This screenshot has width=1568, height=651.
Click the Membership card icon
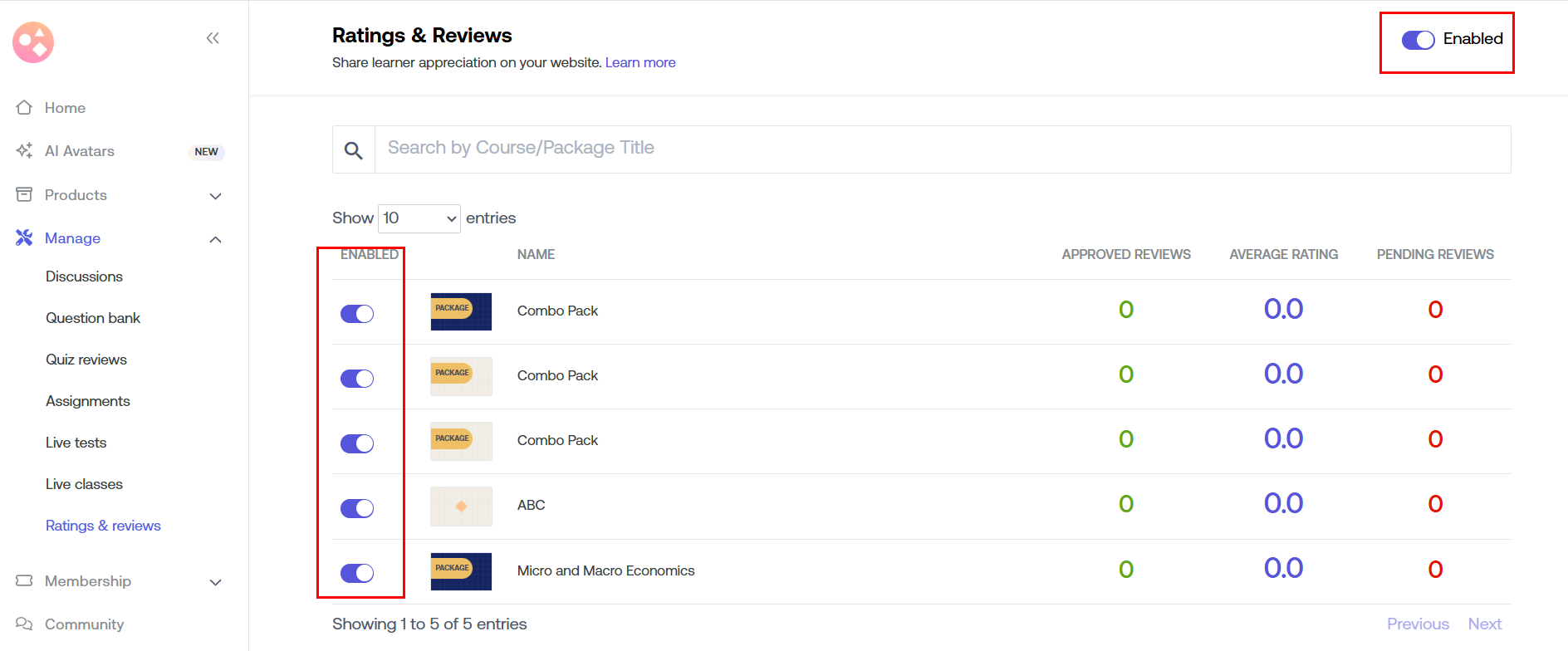pyautogui.click(x=24, y=581)
